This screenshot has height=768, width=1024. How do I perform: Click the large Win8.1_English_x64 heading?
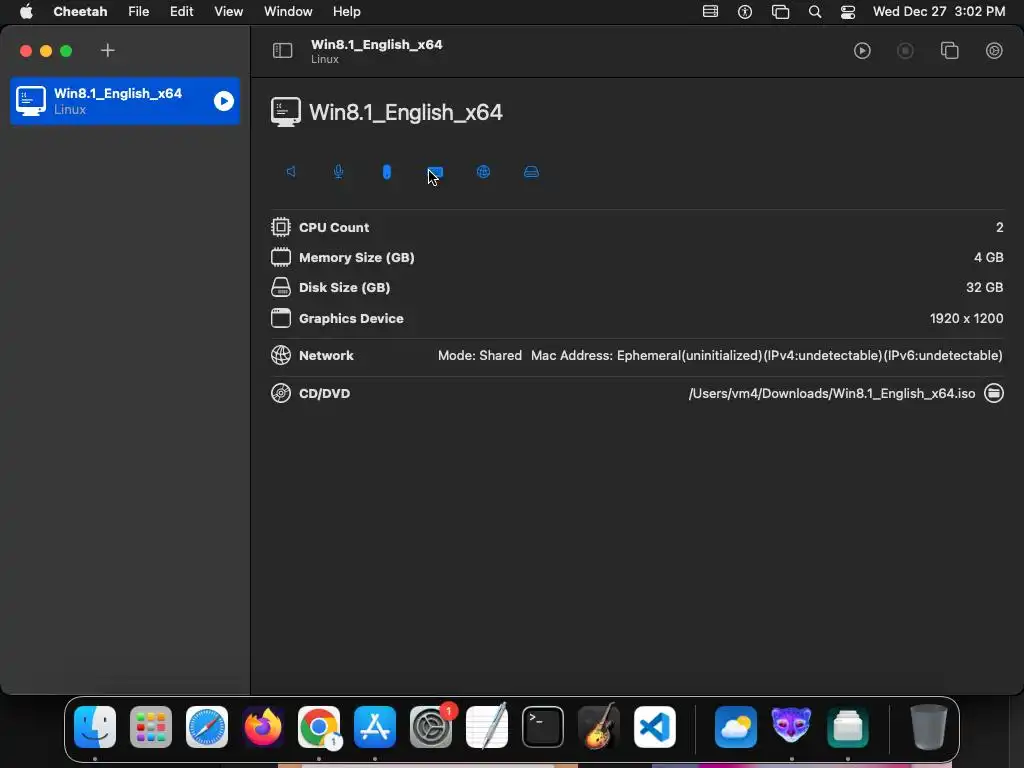[406, 112]
